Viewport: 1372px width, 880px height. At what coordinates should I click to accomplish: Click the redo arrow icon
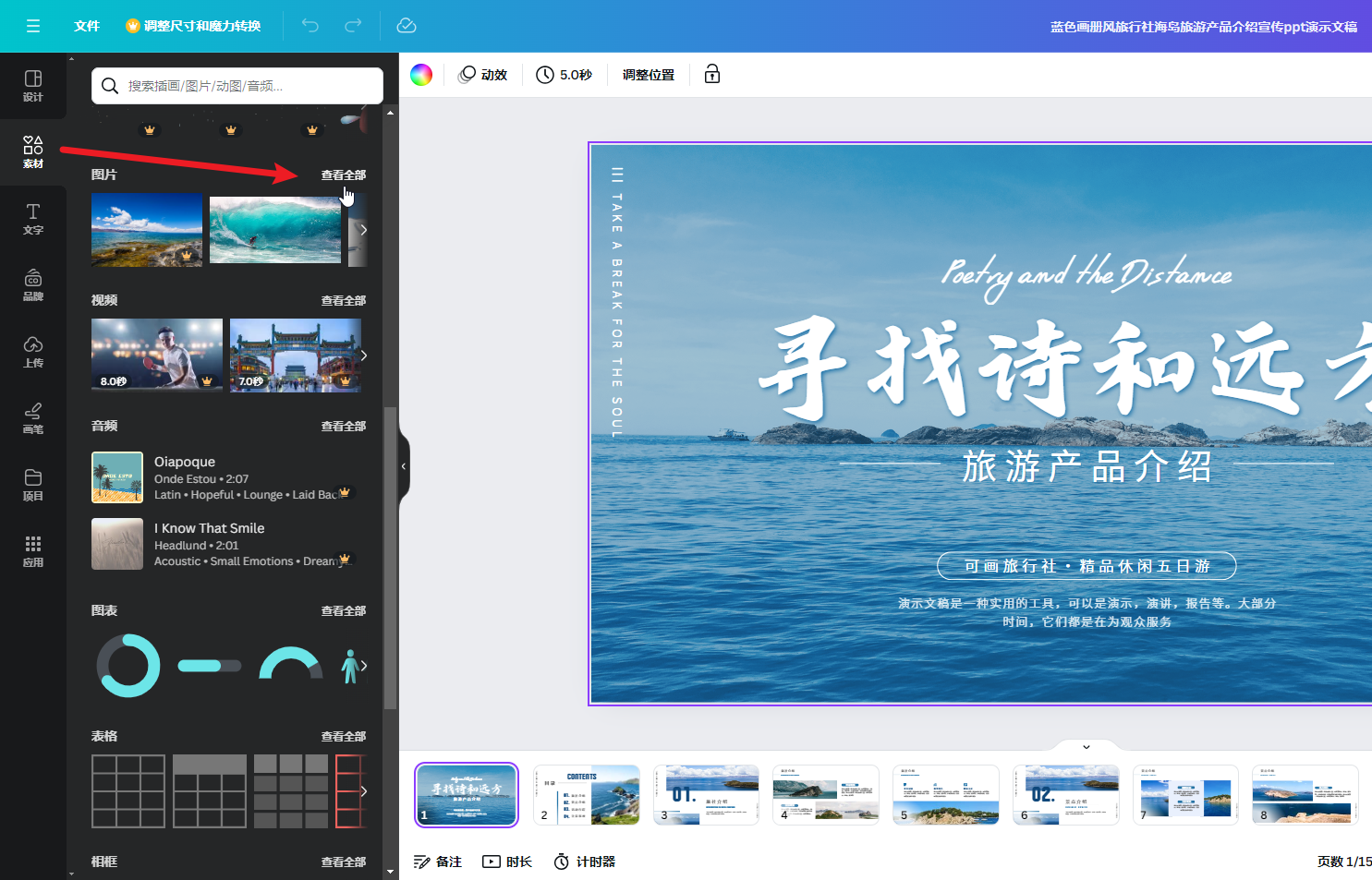tap(353, 26)
